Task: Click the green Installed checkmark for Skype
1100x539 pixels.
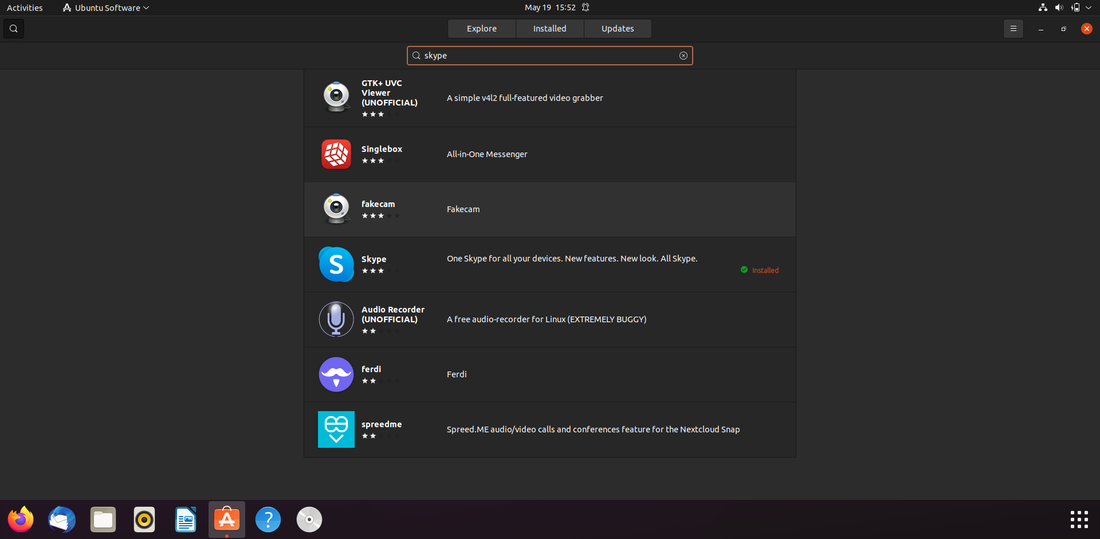Action: click(x=744, y=270)
